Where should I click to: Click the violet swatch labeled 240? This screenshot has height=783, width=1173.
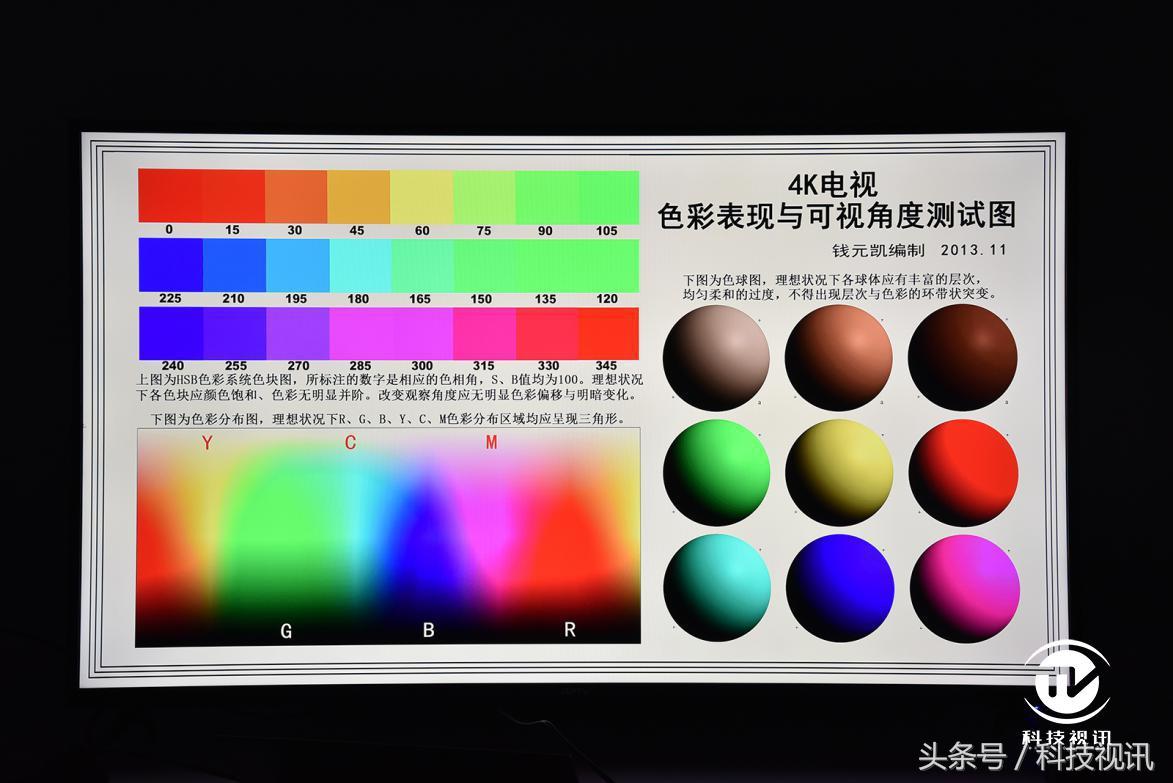coord(168,333)
